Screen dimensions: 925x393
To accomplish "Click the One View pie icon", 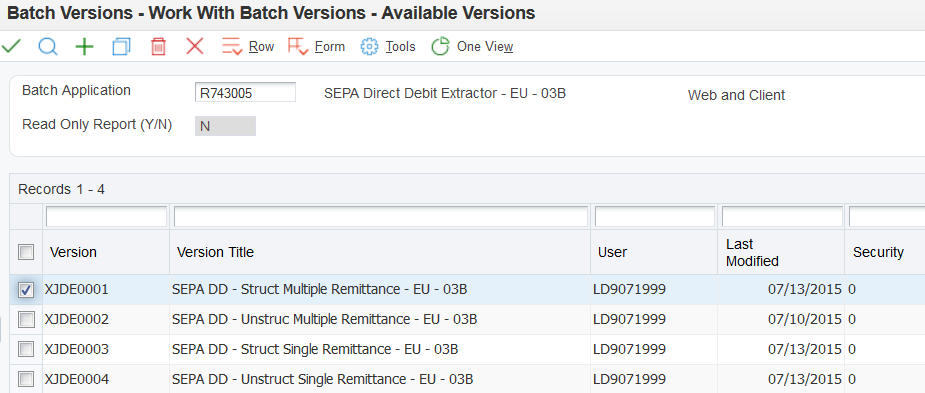I will [x=441, y=47].
